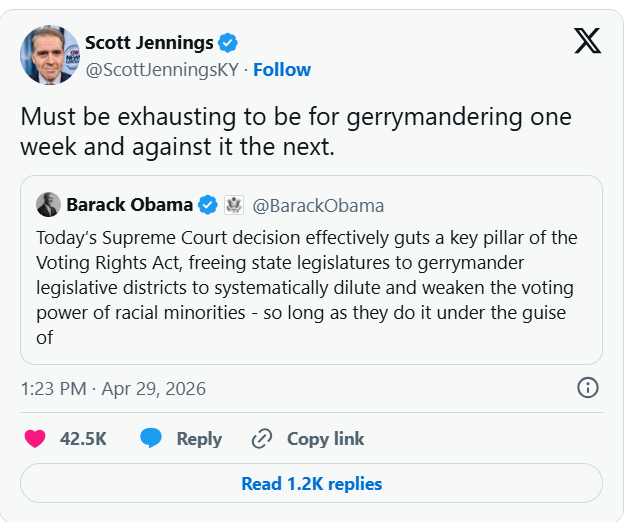The width and height of the screenshot is (642, 522).
Task: Click the Barack Obama display name
Action: coord(130,205)
